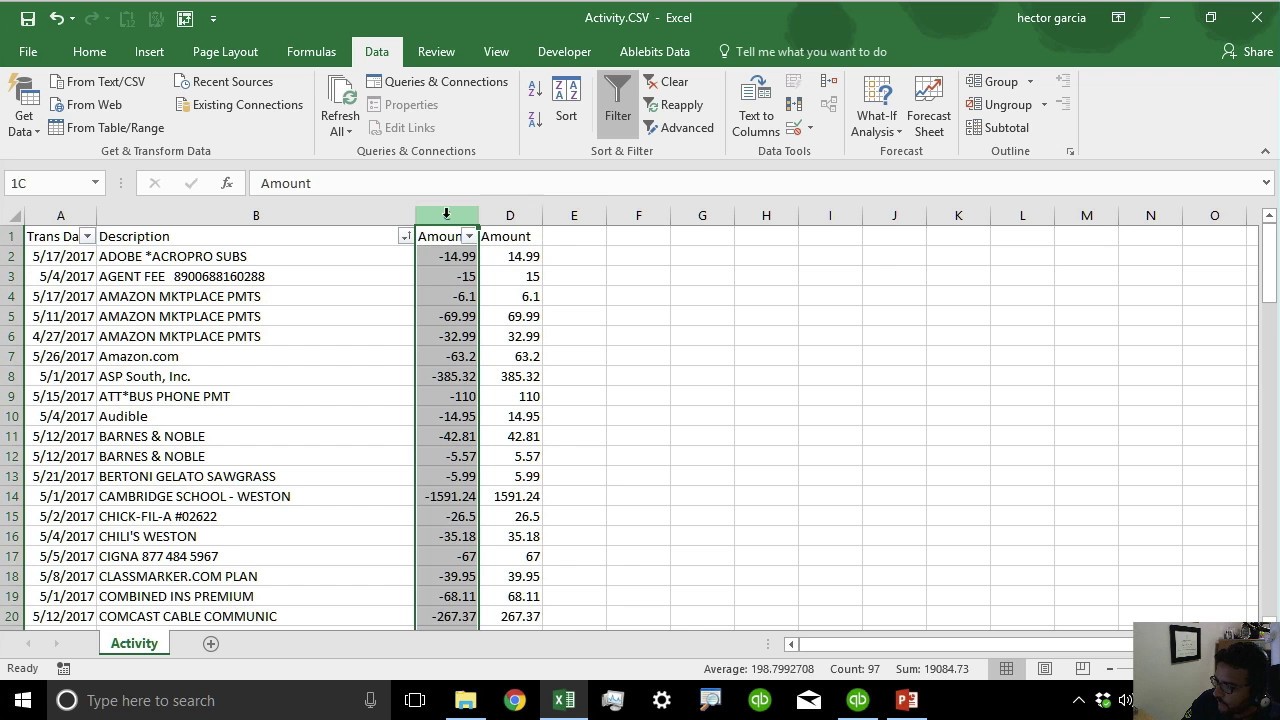The height and width of the screenshot is (720, 1280).
Task: Switch to the Page Layout tab
Action: click(225, 52)
